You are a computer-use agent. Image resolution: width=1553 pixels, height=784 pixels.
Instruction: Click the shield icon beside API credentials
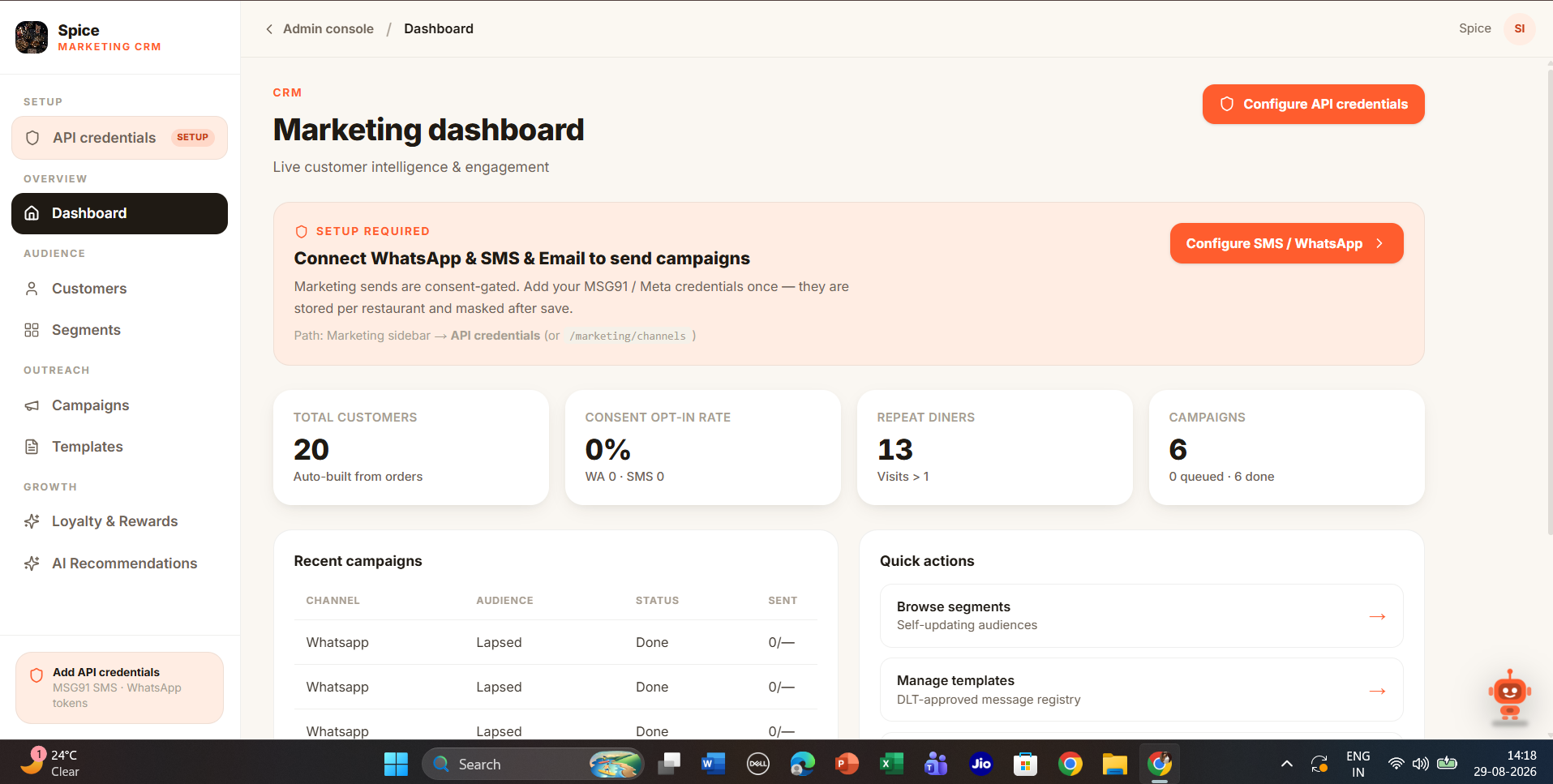[32, 138]
